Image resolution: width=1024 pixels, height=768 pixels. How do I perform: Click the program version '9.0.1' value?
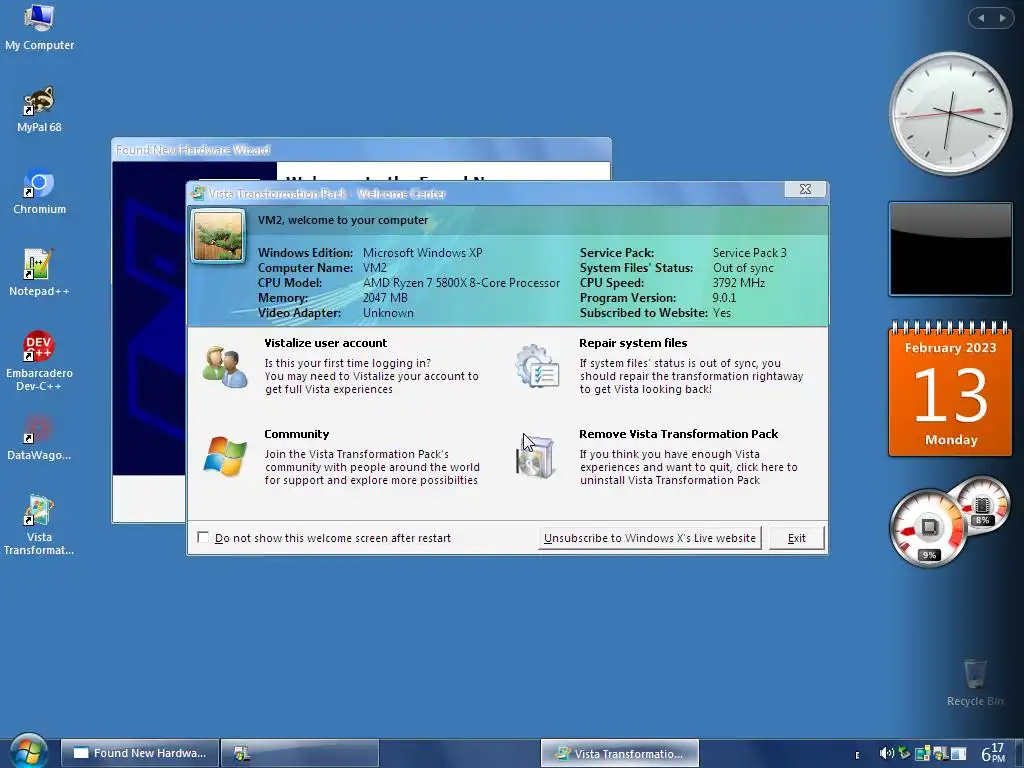[724, 298]
